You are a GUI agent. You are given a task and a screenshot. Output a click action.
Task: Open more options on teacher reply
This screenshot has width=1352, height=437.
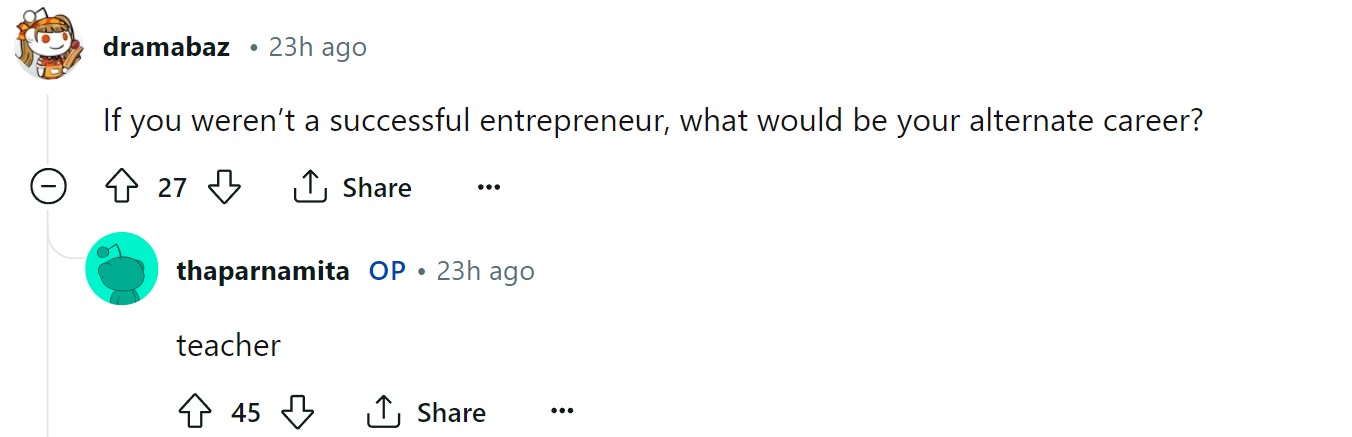pos(562,412)
